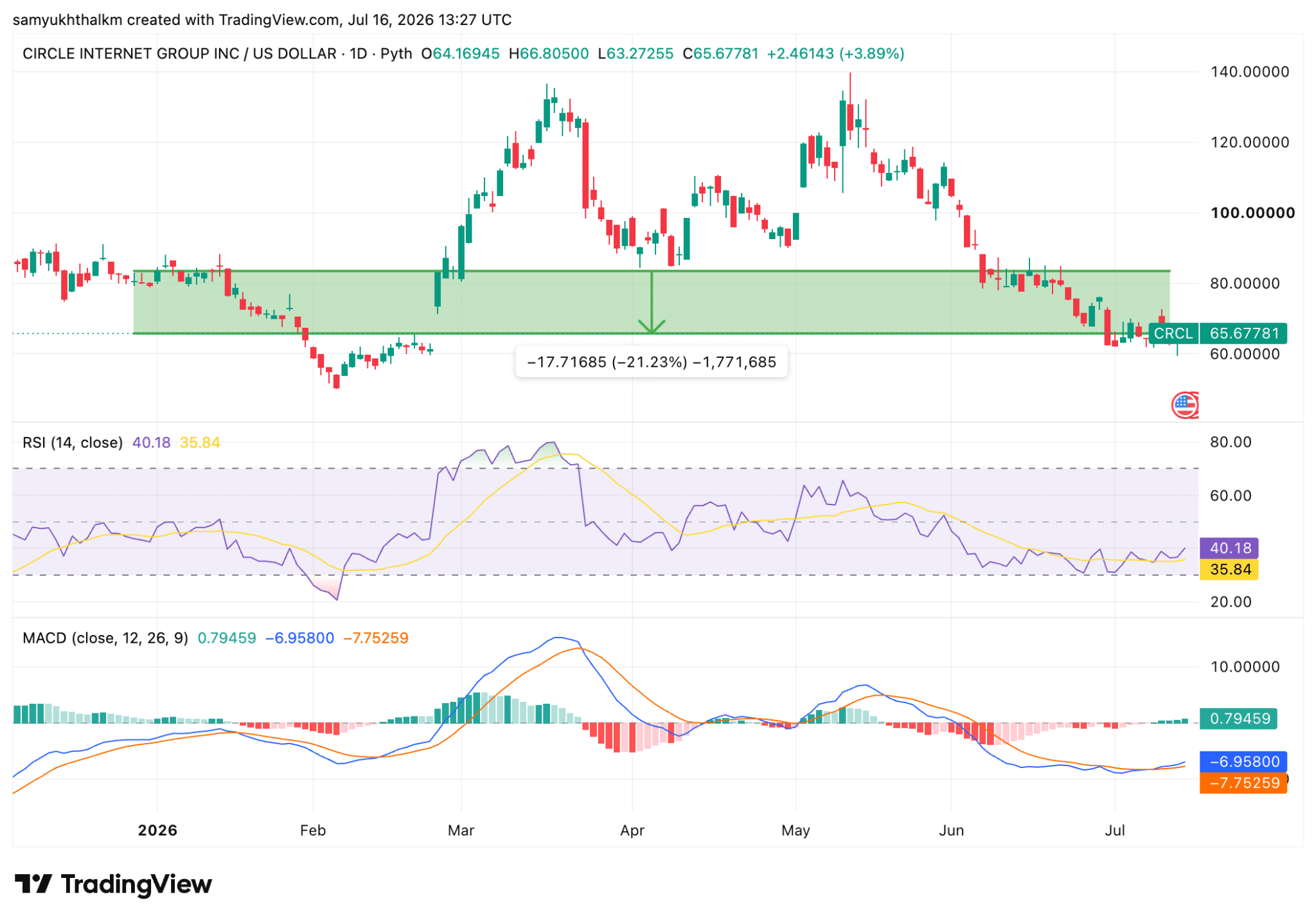Click the signal line -7.75259 orange label

click(x=1243, y=783)
